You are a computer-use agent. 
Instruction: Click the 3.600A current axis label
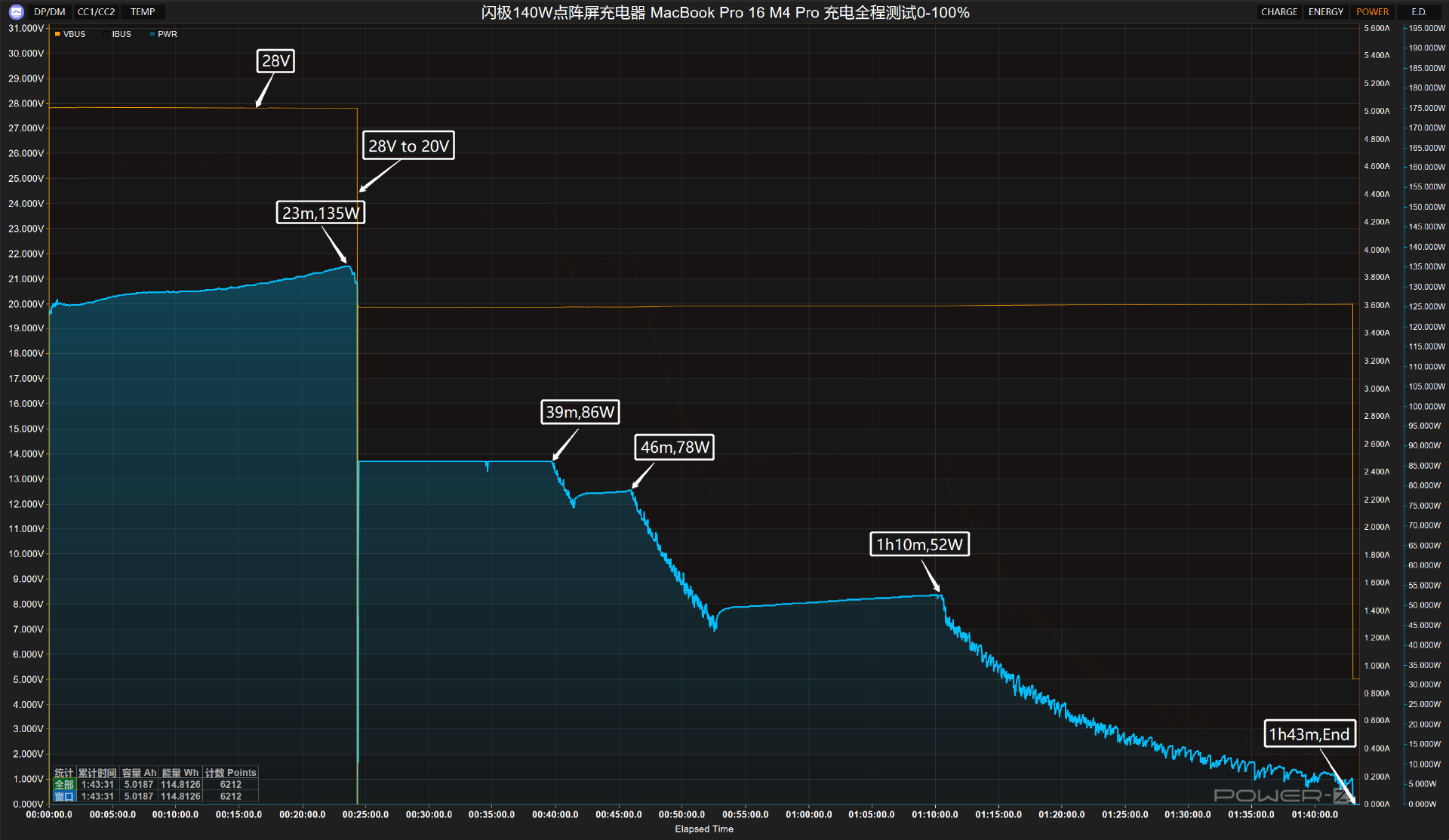pos(1377,305)
